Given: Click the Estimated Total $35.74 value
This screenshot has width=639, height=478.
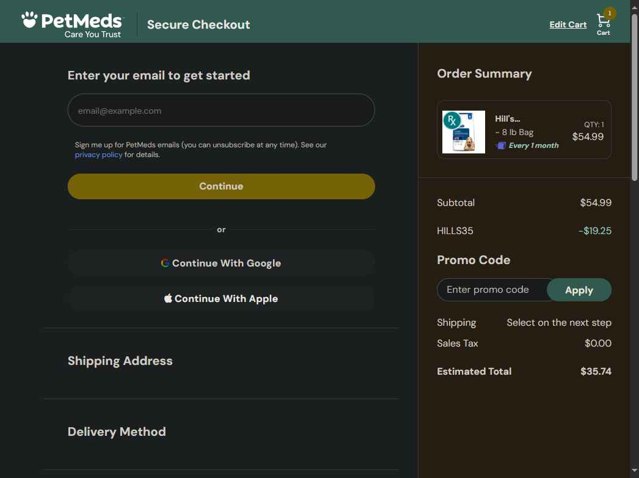Looking at the screenshot, I should (596, 371).
